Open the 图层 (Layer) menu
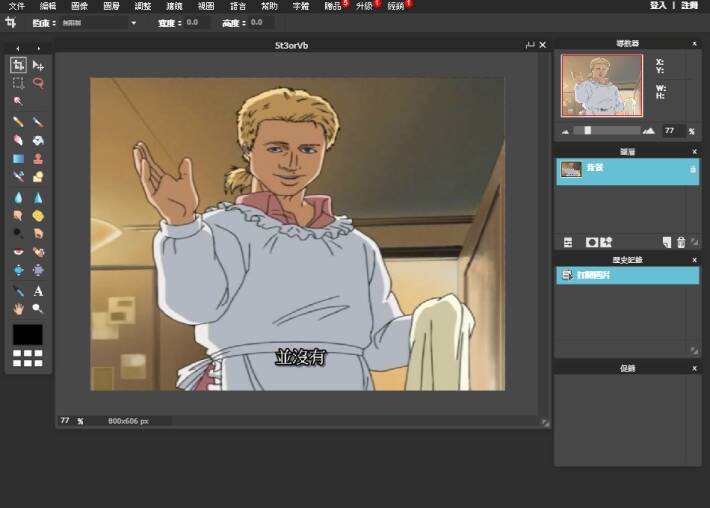Screen dimensions: 710x508 point(111,6)
